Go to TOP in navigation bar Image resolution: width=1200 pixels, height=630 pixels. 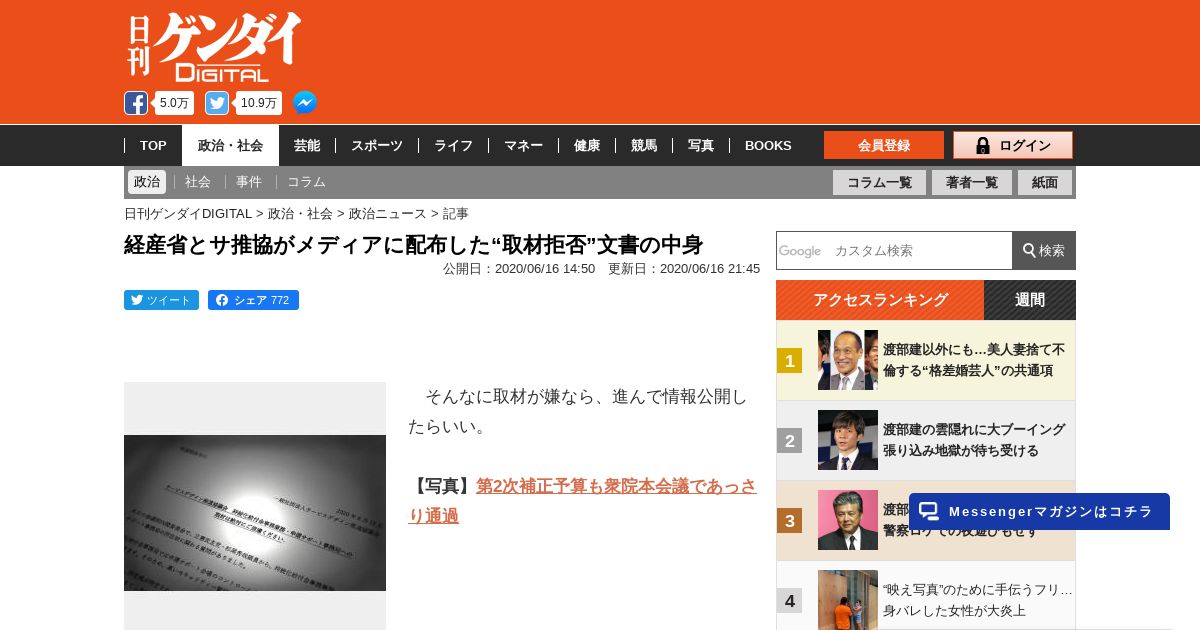pos(153,145)
